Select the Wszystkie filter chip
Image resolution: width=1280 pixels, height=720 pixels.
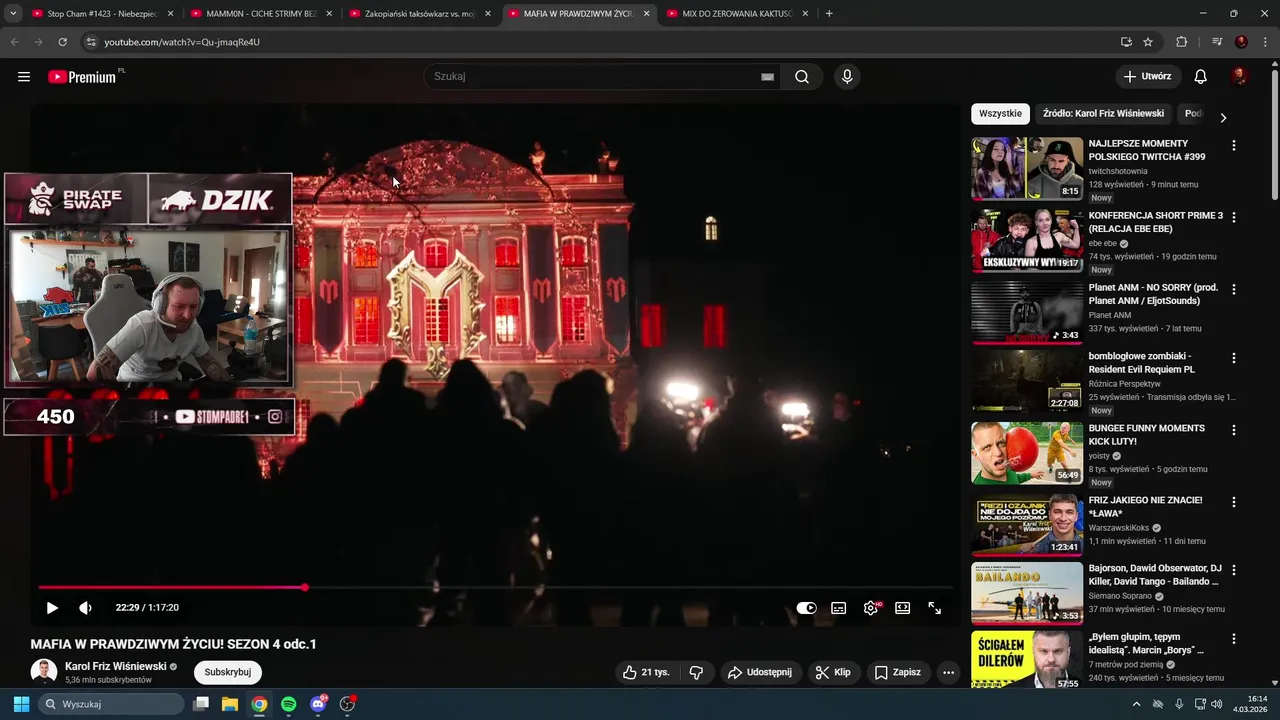(1000, 113)
